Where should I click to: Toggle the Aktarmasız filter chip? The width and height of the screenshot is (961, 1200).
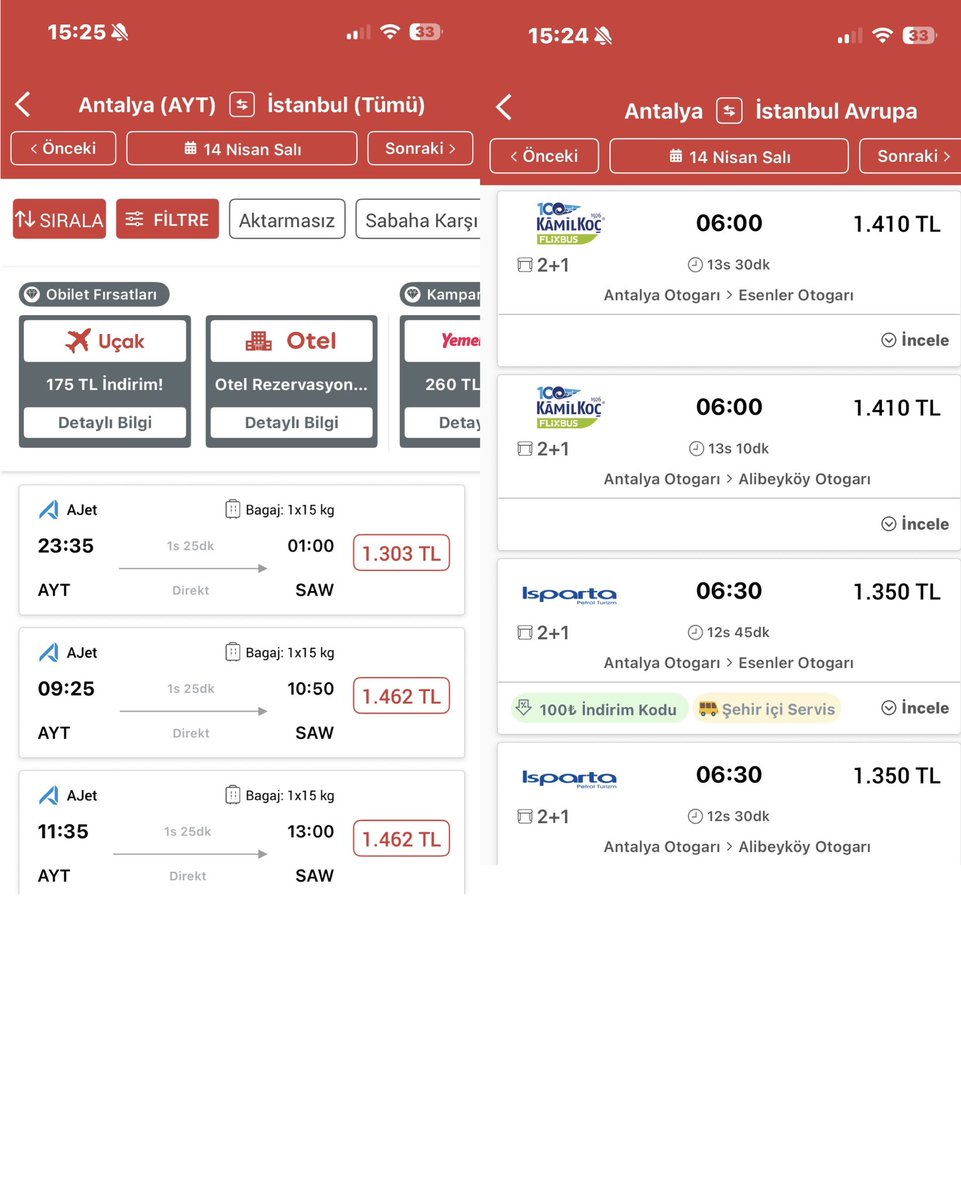pyautogui.click(x=287, y=219)
